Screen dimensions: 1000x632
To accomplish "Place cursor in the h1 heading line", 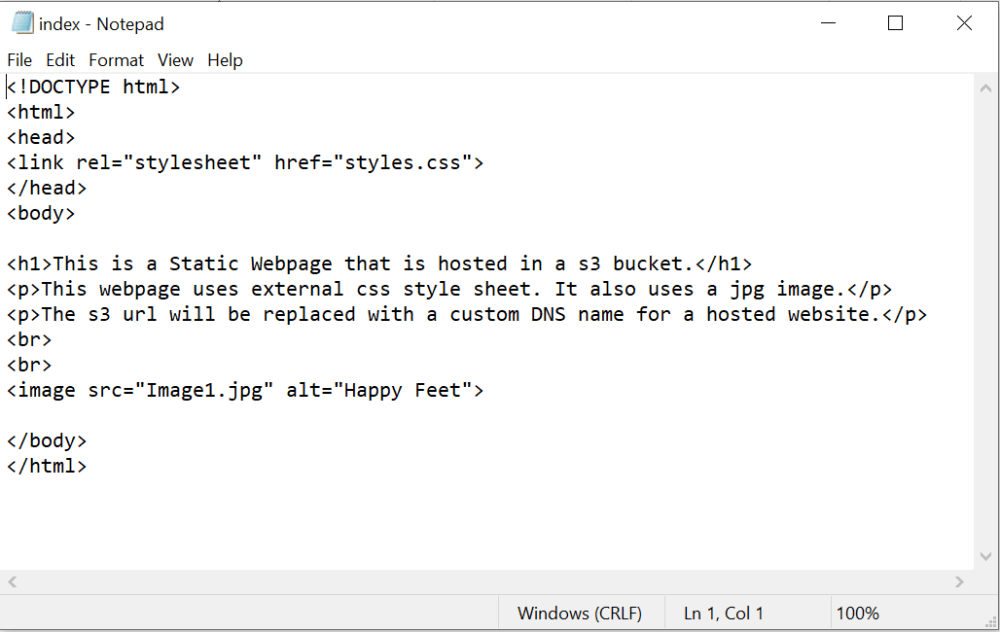I will click(x=379, y=264).
